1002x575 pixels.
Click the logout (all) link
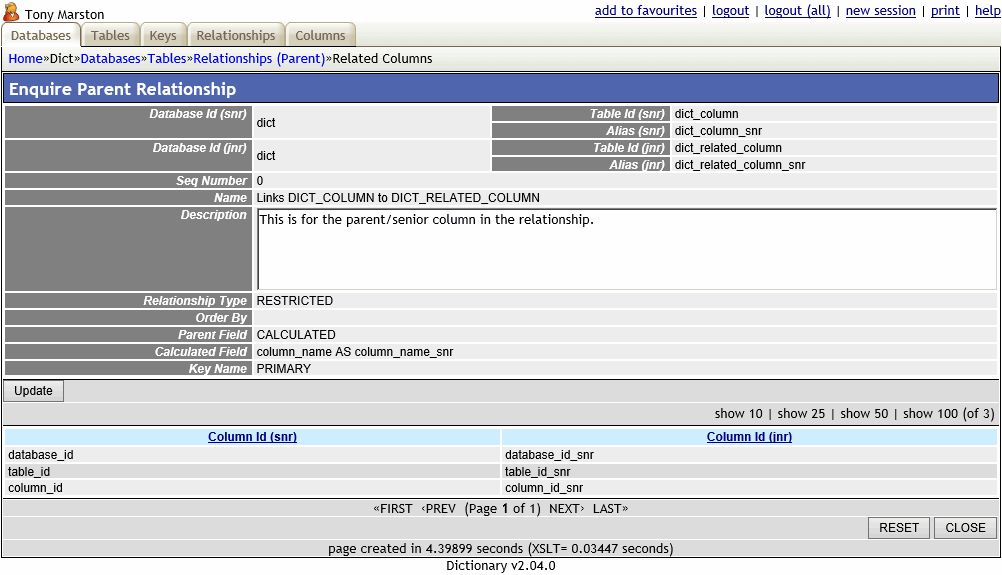click(798, 11)
